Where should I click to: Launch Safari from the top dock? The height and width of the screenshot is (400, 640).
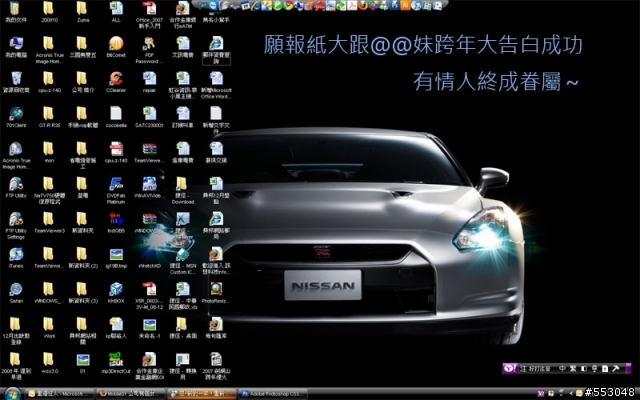tap(416, 5)
